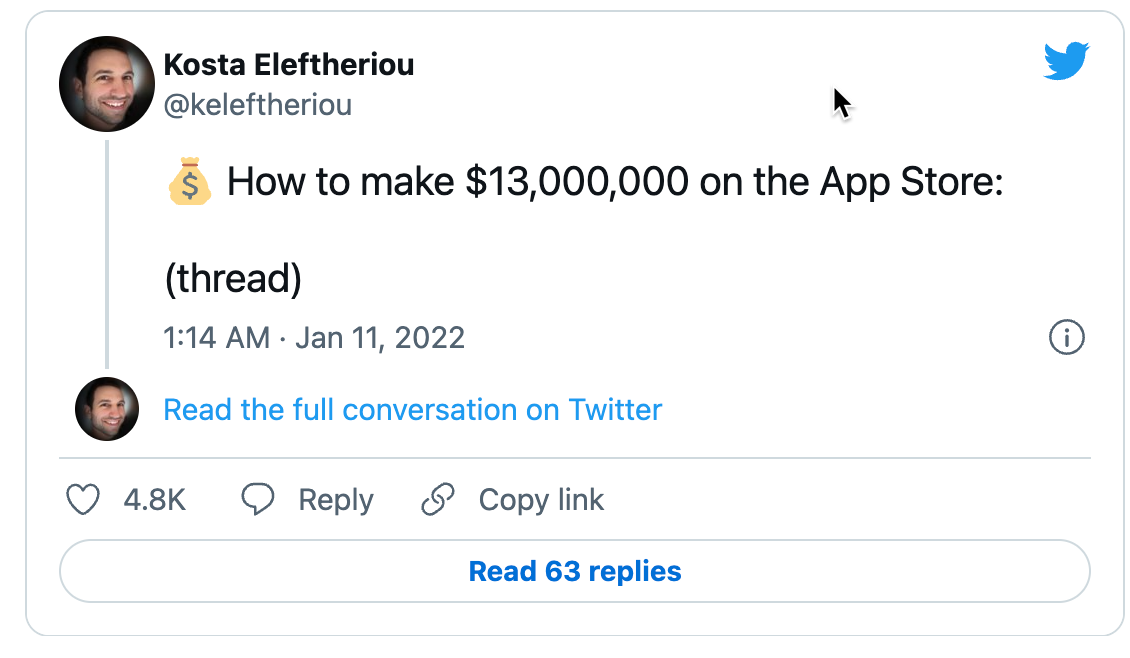1130x658 pixels.
Task: Click the Reply text label
Action: [336, 499]
